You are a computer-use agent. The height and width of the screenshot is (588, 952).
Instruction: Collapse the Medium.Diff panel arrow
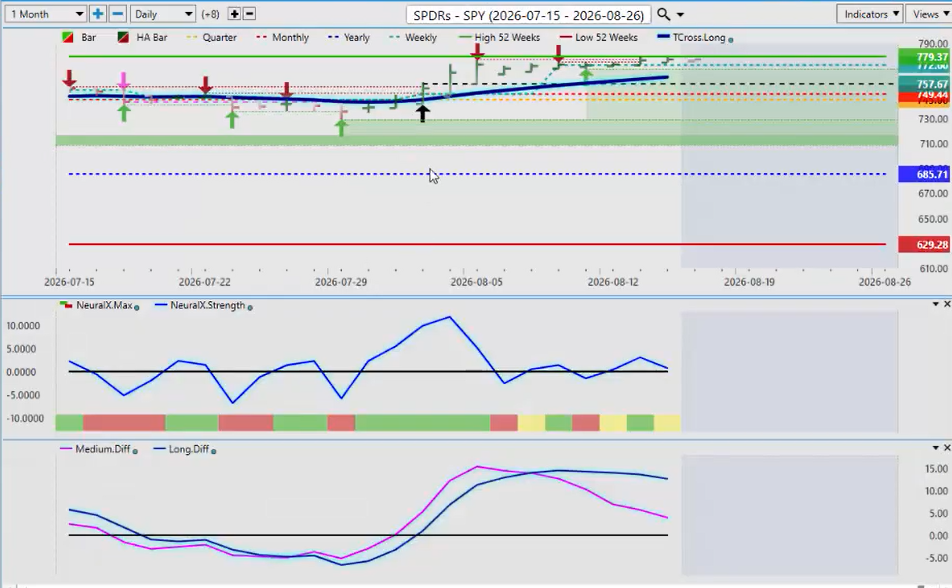click(936, 448)
